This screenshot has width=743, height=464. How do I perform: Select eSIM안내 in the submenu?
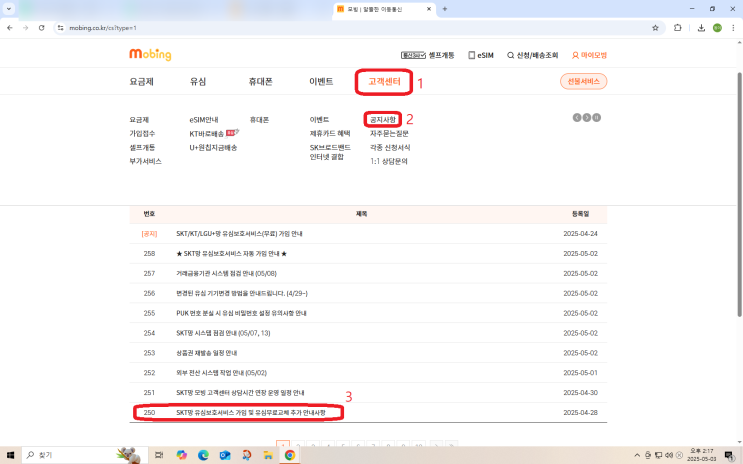[204, 119]
